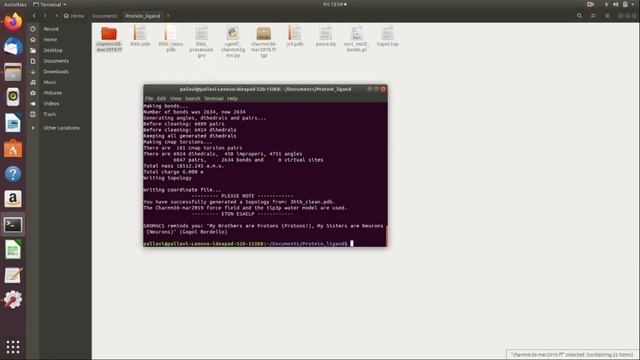Select the jz4.pdb file
Image resolution: width=640 pixels, height=360 pixels.
pyautogui.click(x=295, y=36)
